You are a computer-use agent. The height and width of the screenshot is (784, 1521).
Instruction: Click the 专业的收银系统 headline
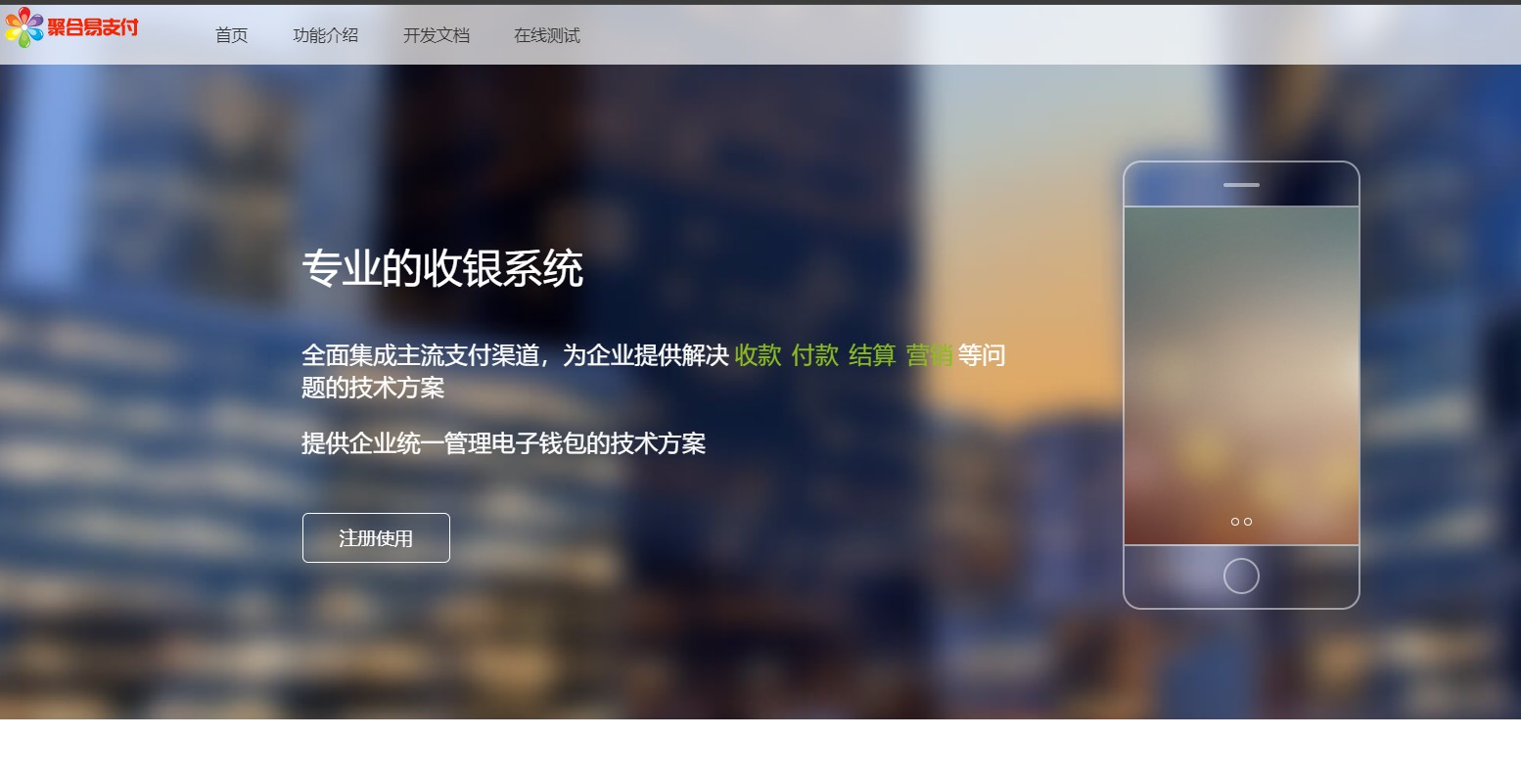441,269
